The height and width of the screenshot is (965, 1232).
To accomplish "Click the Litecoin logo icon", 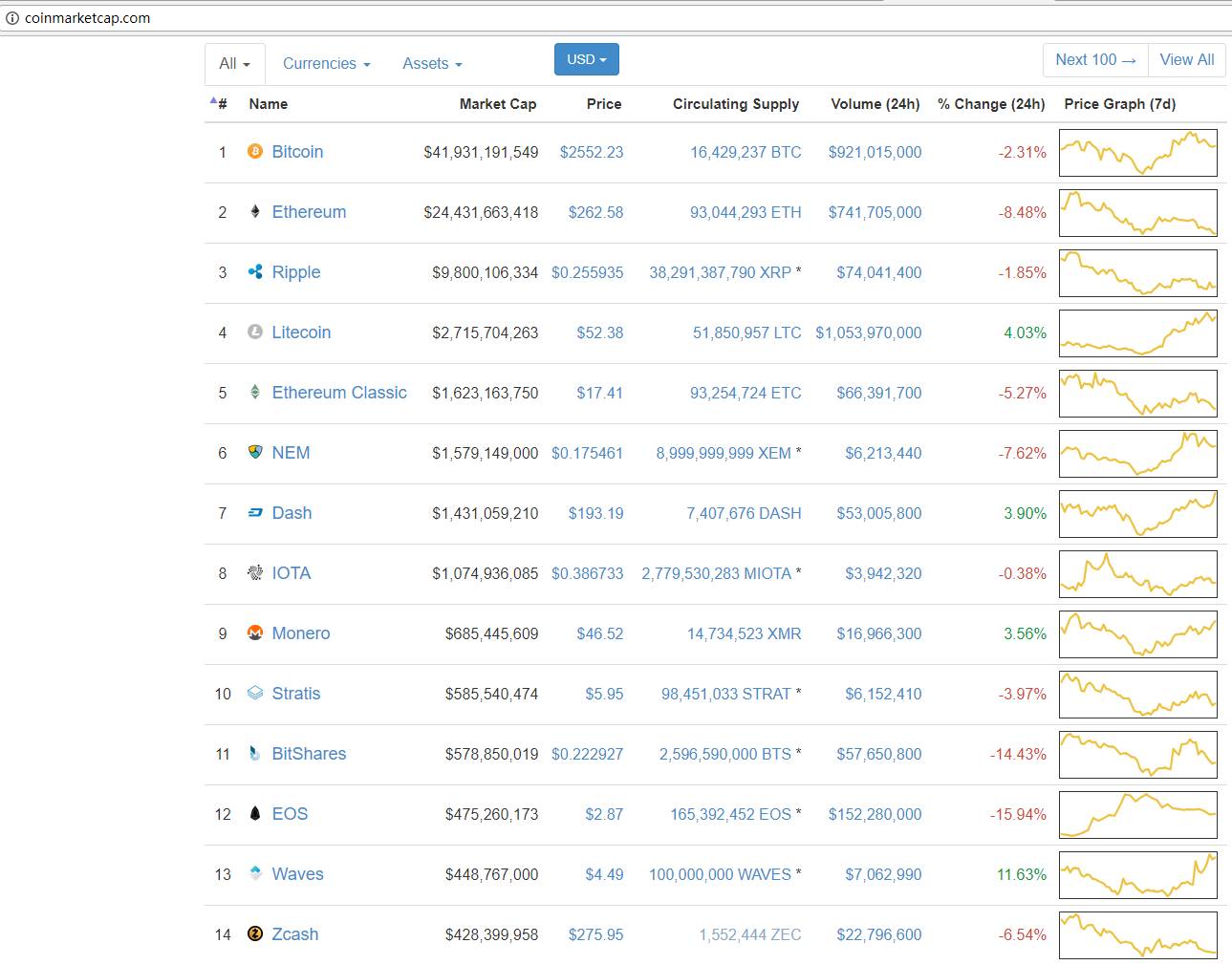I will pyautogui.click(x=255, y=332).
